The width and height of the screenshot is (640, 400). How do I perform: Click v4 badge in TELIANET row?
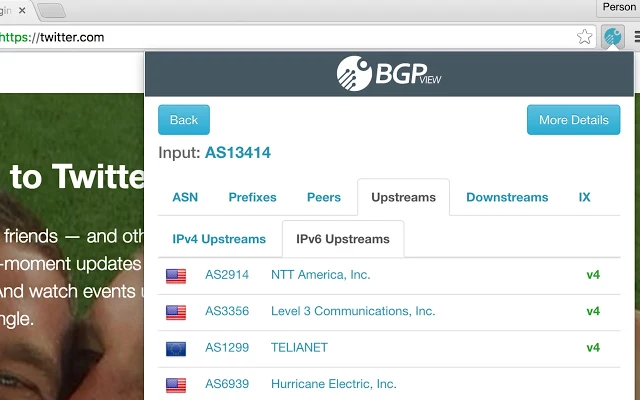(593, 347)
